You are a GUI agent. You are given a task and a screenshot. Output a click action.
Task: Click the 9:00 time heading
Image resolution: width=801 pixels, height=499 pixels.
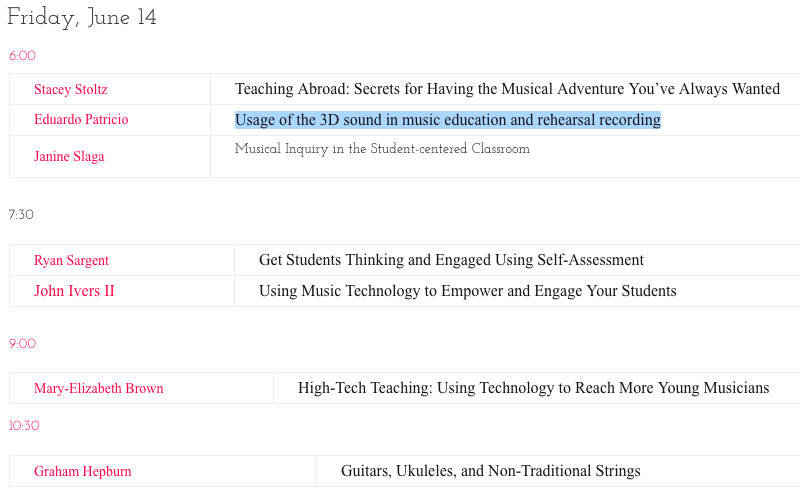[22, 343]
